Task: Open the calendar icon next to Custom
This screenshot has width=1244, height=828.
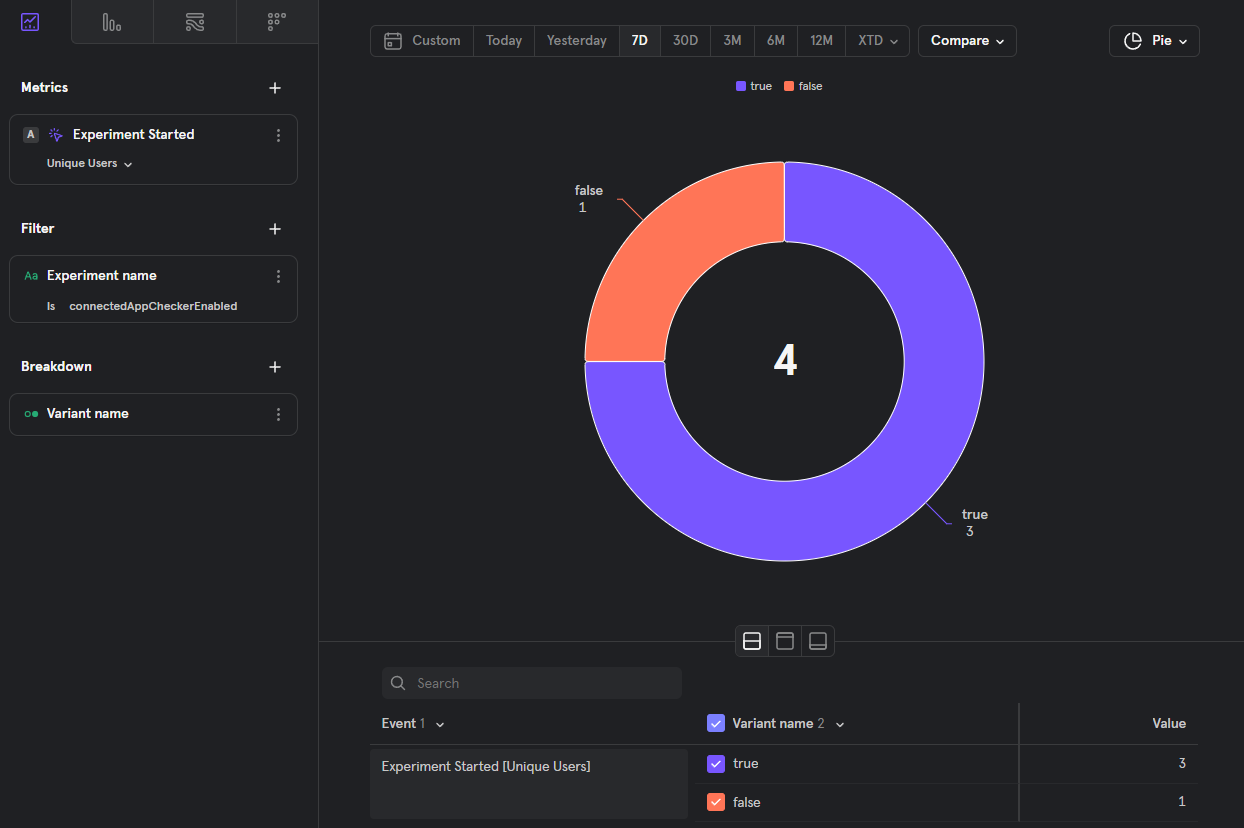Action: pyautogui.click(x=392, y=41)
